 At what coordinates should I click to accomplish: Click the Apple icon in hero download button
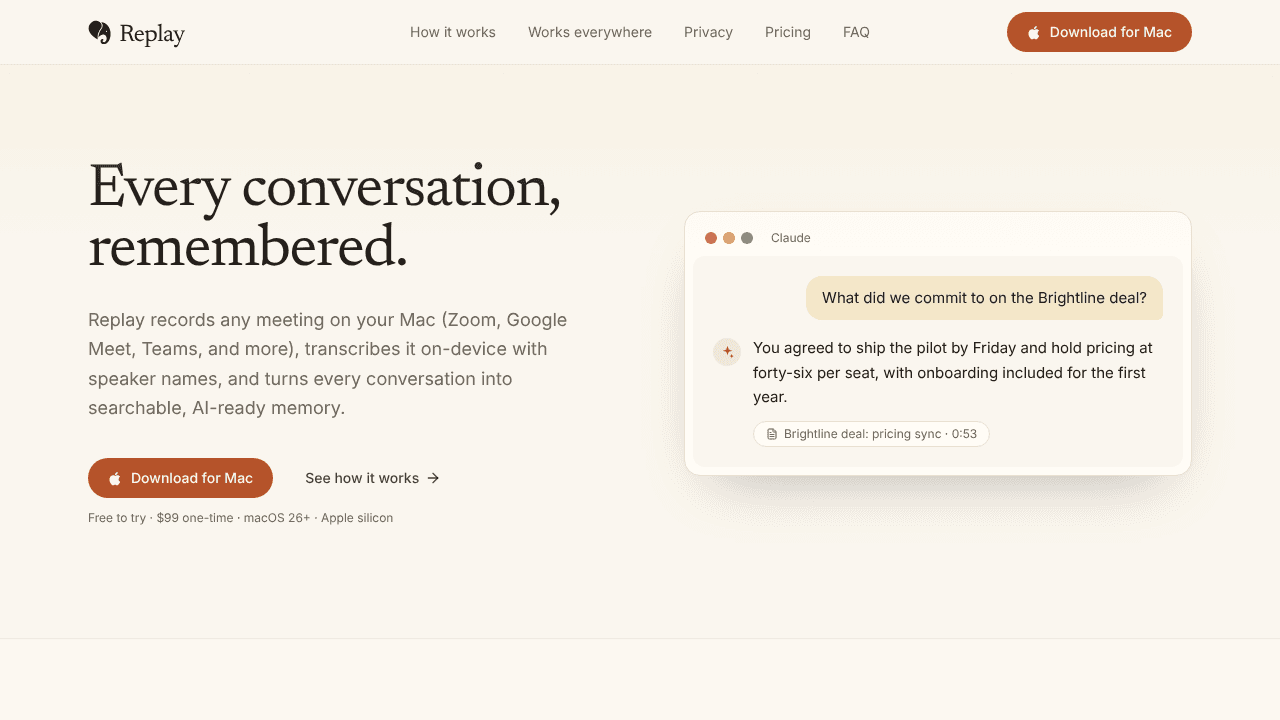115,478
